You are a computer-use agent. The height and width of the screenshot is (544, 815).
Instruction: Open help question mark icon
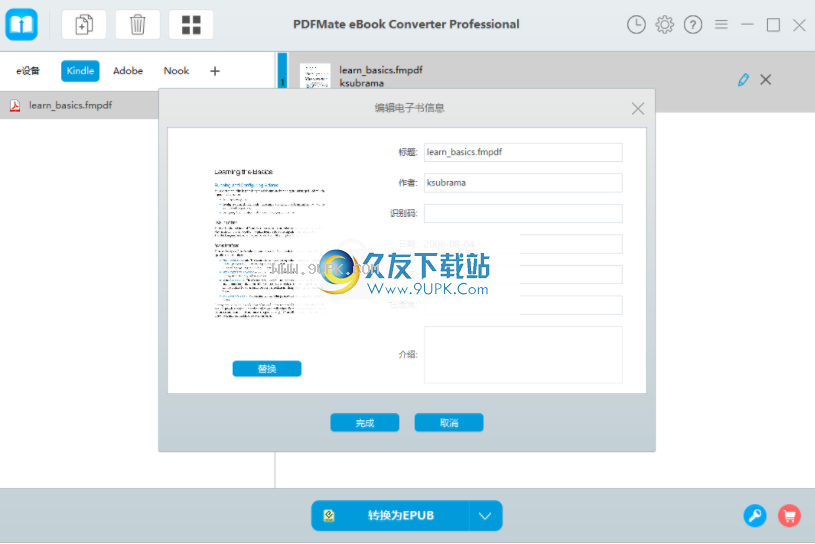[x=693, y=24]
